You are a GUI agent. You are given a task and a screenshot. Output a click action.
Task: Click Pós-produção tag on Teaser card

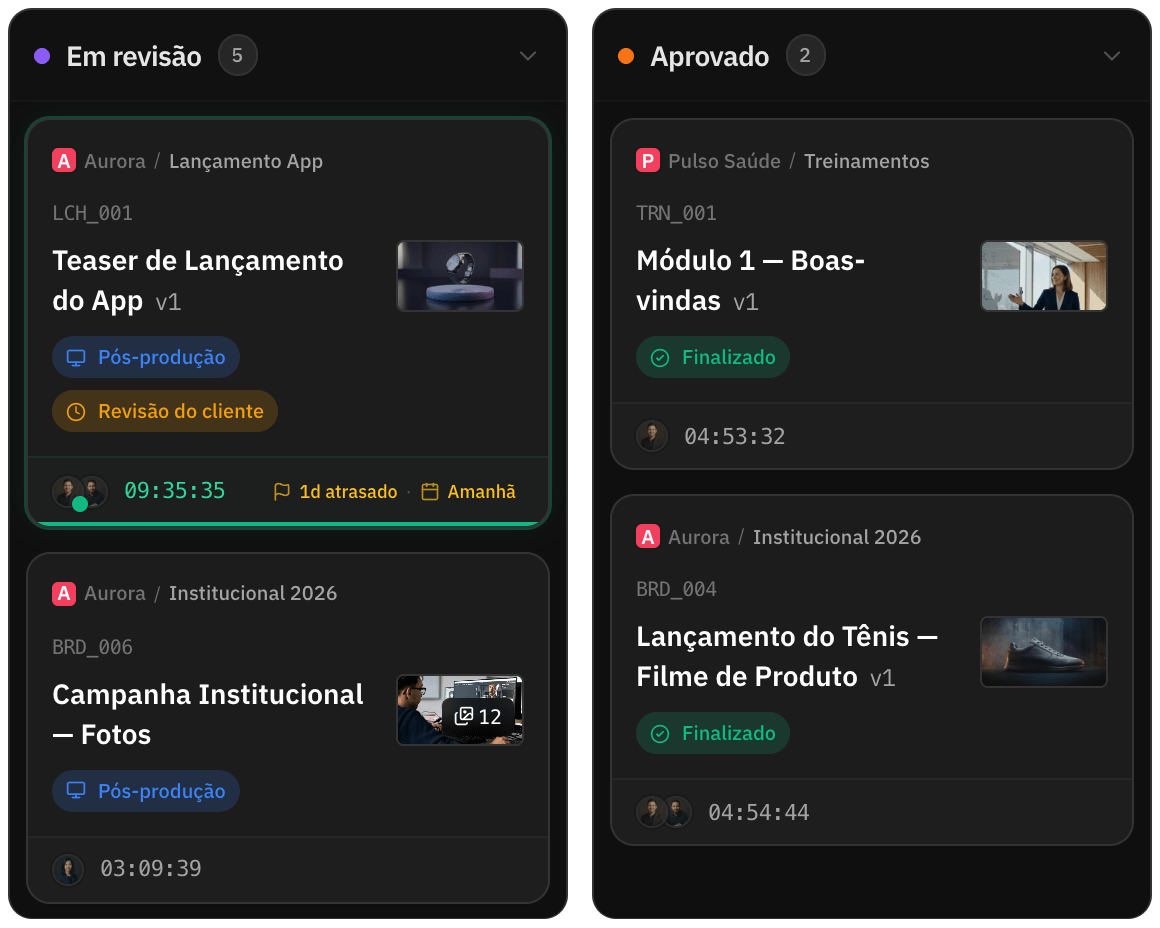(x=146, y=357)
